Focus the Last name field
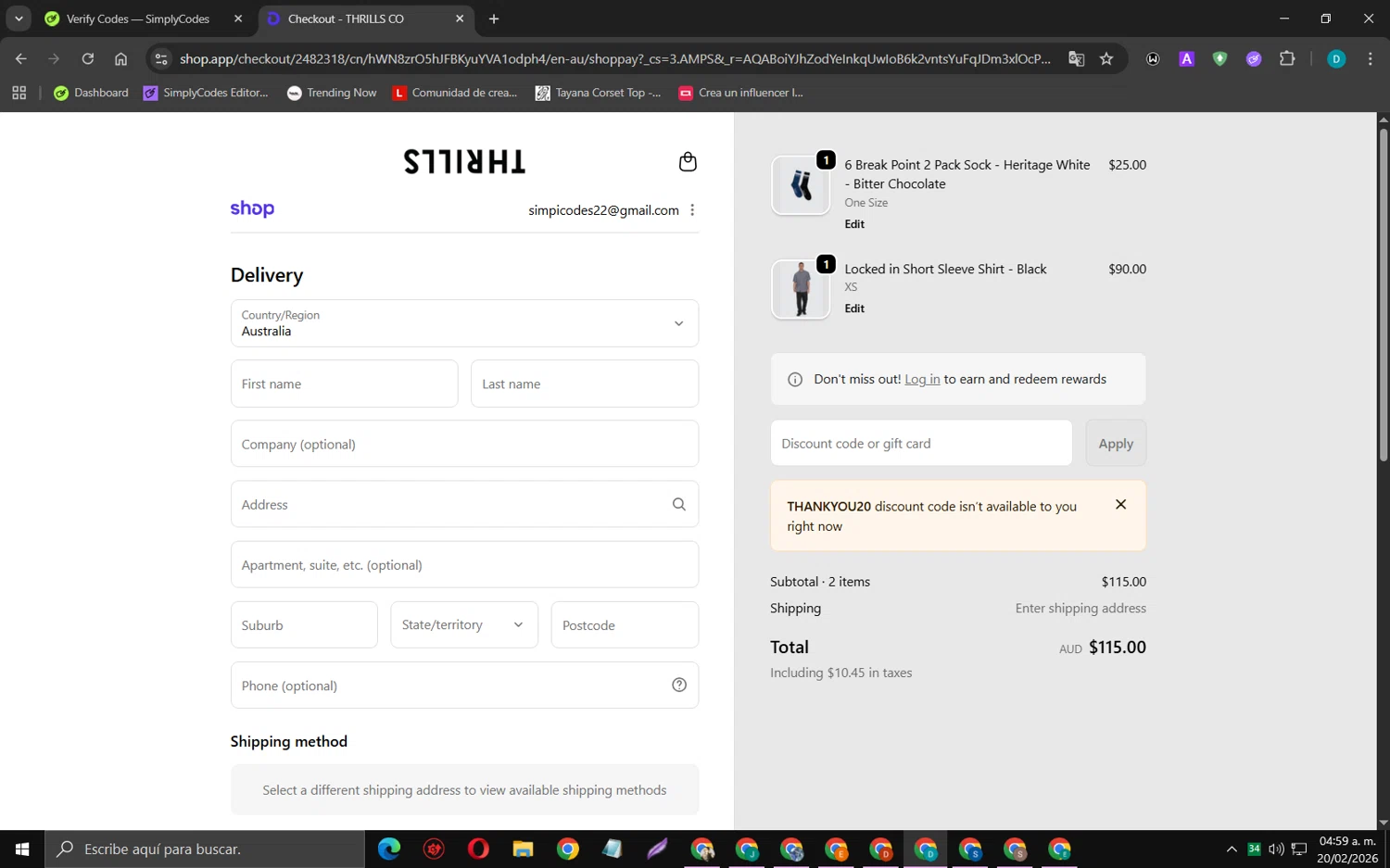 coord(585,384)
